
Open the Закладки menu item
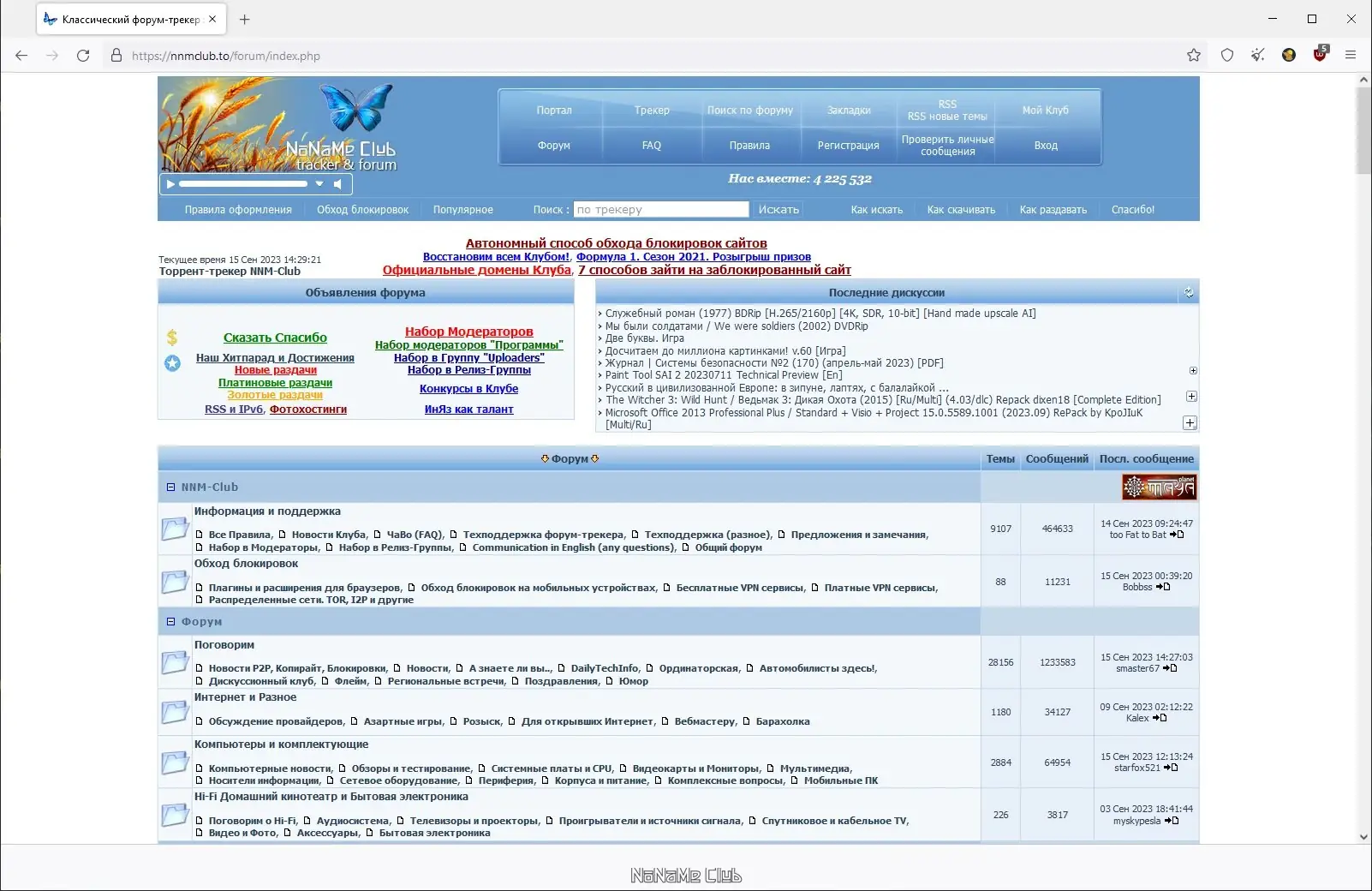(x=849, y=111)
